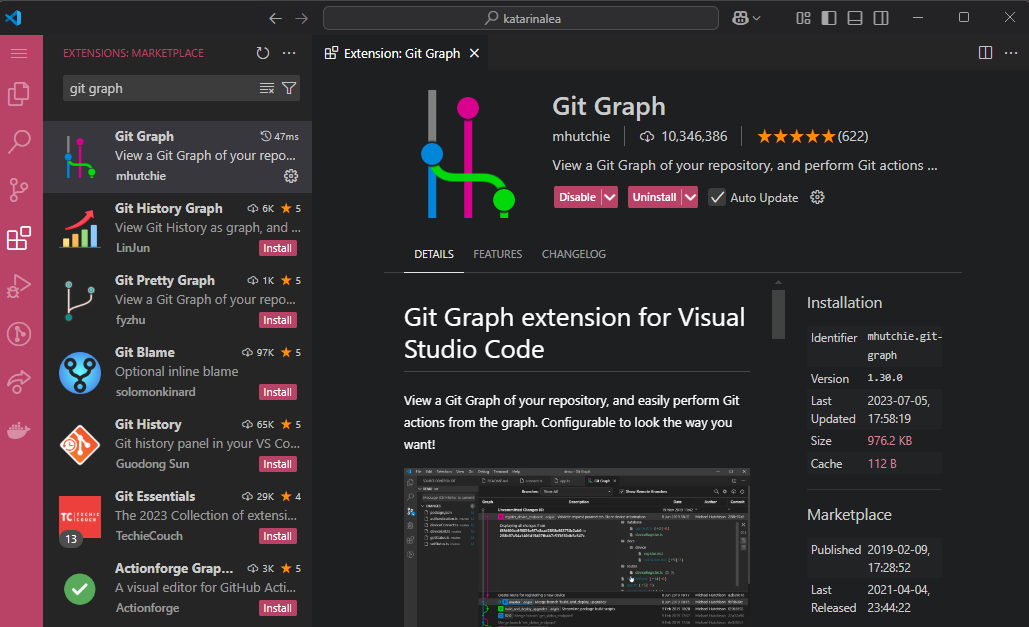
Task: Select Git History by Guodong Sun entry
Action: click(177, 444)
